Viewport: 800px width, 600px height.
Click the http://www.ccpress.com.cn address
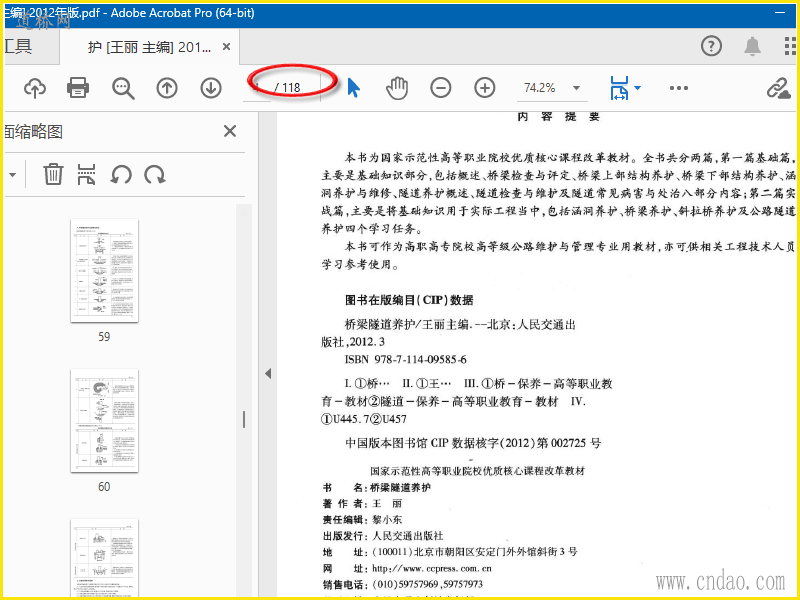point(432,568)
